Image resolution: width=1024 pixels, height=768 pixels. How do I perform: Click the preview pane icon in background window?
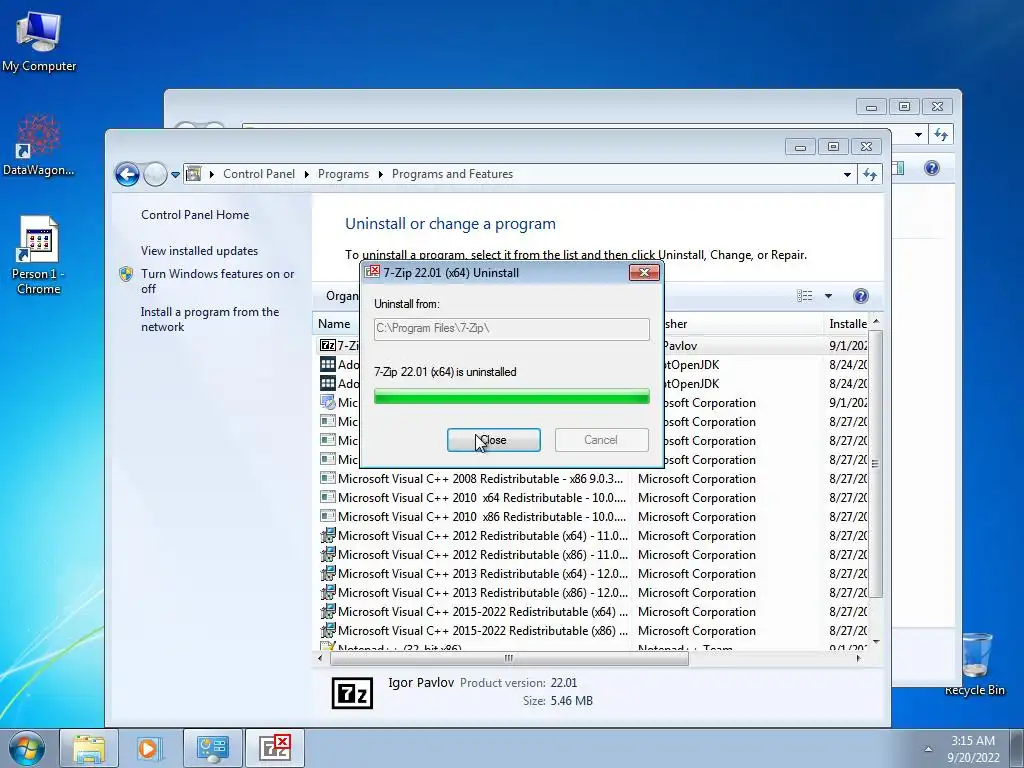point(898,168)
